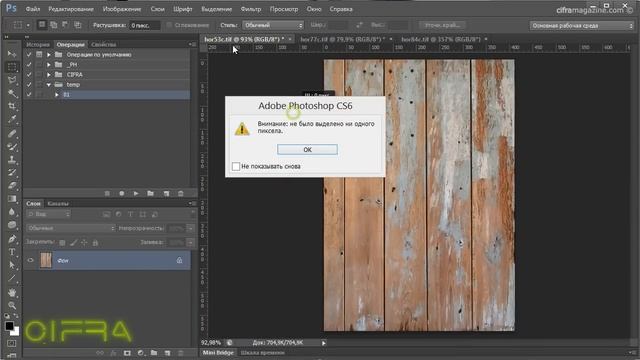Select the Hand tool
Viewport: 640px width, 360px height.
[12, 293]
